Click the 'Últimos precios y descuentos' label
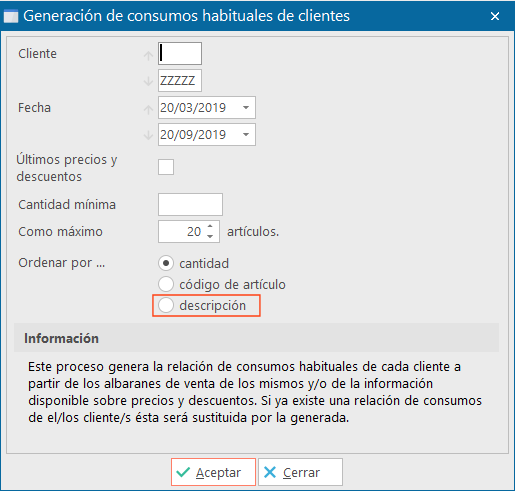The height and width of the screenshot is (491, 515). tap(67, 168)
